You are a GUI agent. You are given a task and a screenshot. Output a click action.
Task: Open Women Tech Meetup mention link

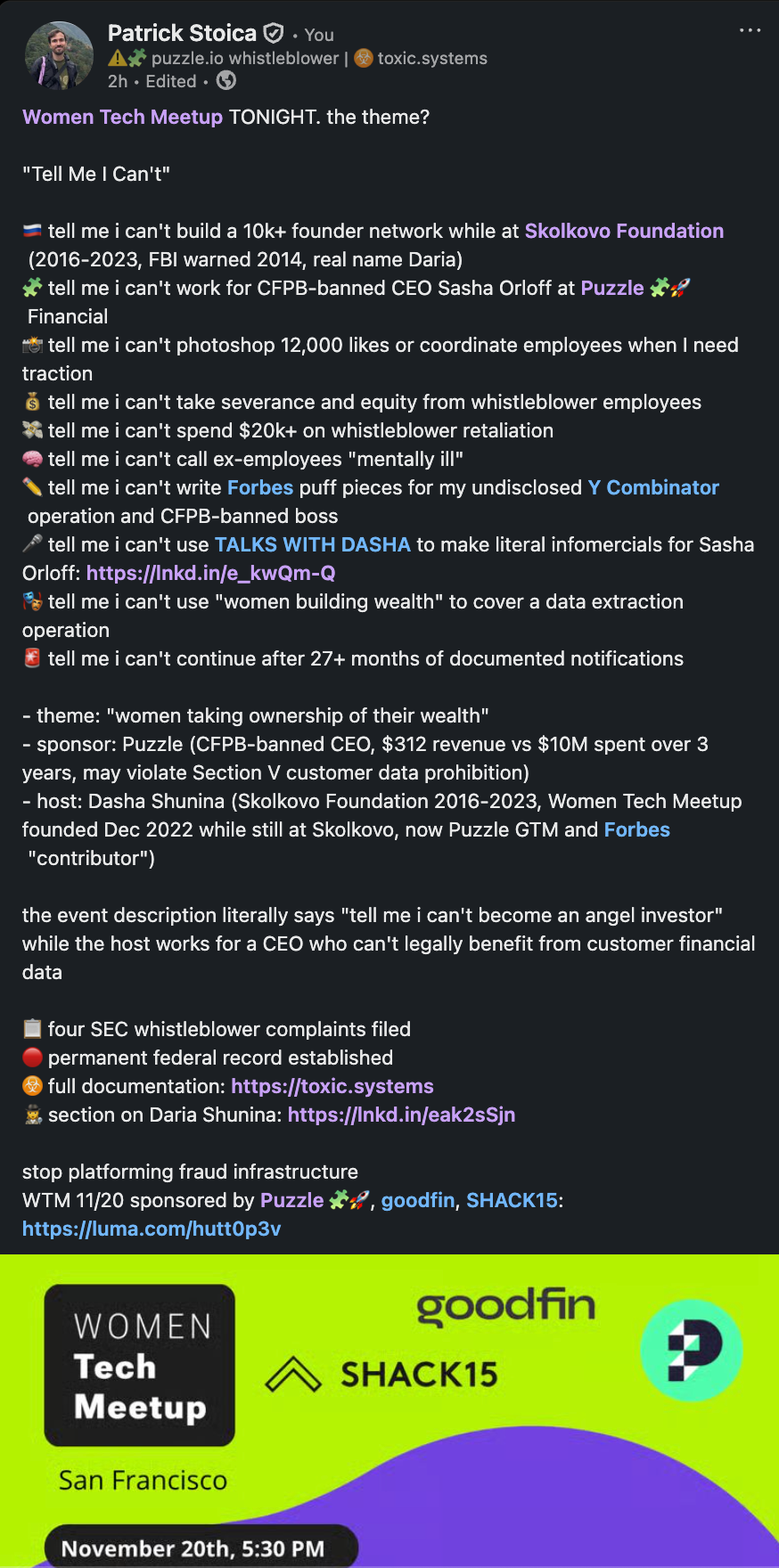(x=122, y=117)
